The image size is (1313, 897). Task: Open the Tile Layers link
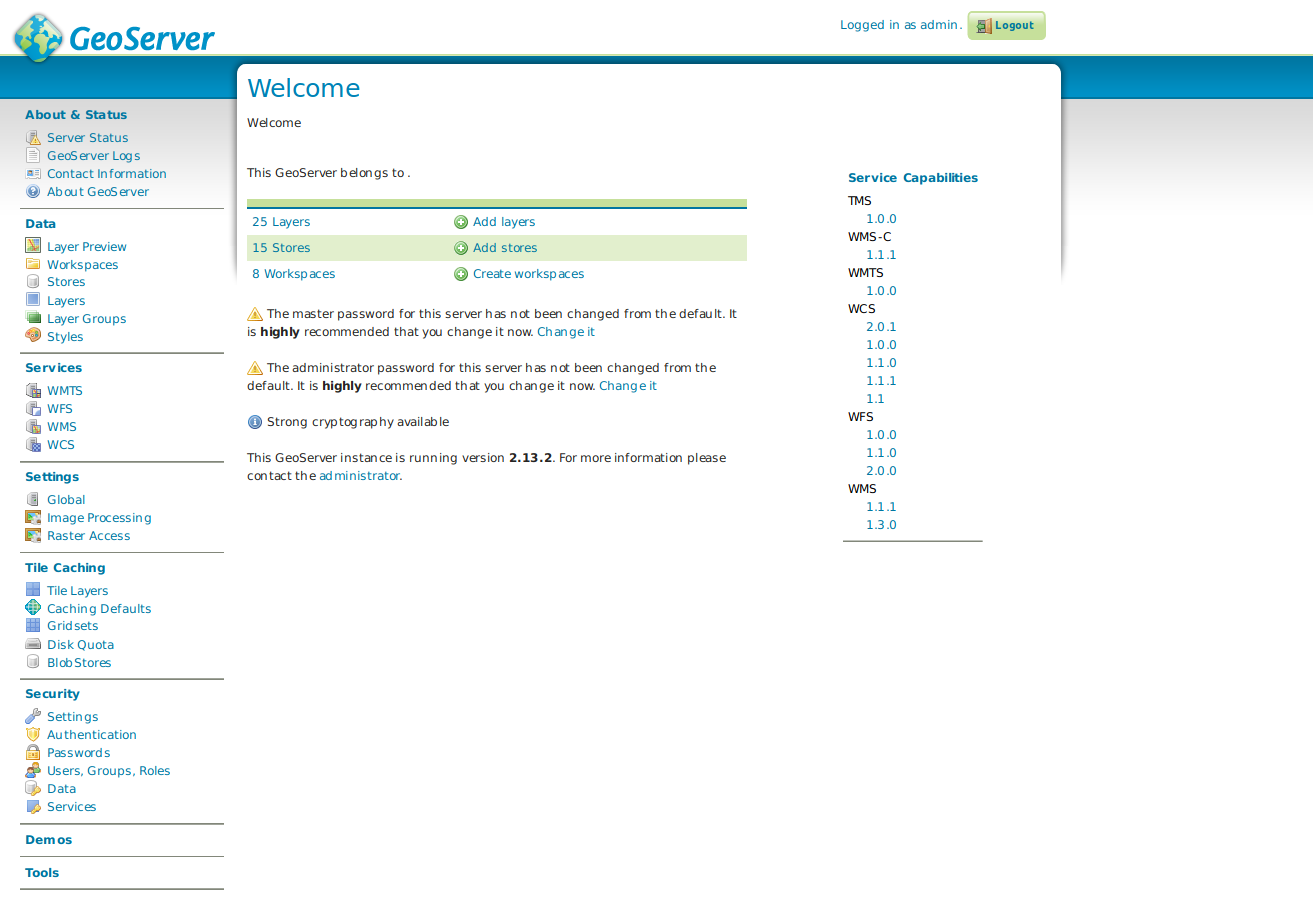coord(78,591)
